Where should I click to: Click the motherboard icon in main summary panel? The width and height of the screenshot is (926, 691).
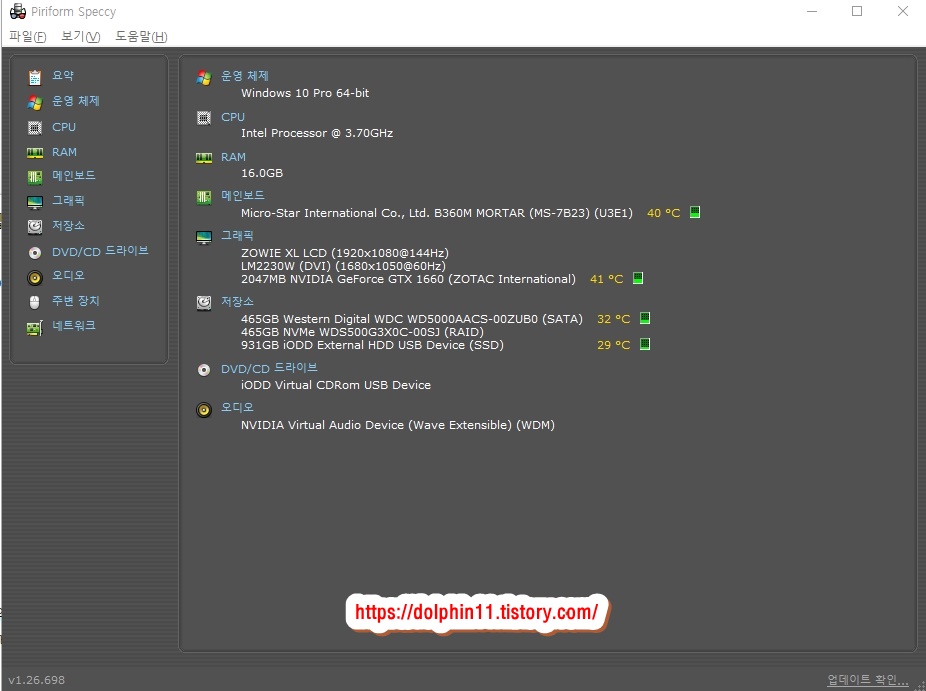204,197
